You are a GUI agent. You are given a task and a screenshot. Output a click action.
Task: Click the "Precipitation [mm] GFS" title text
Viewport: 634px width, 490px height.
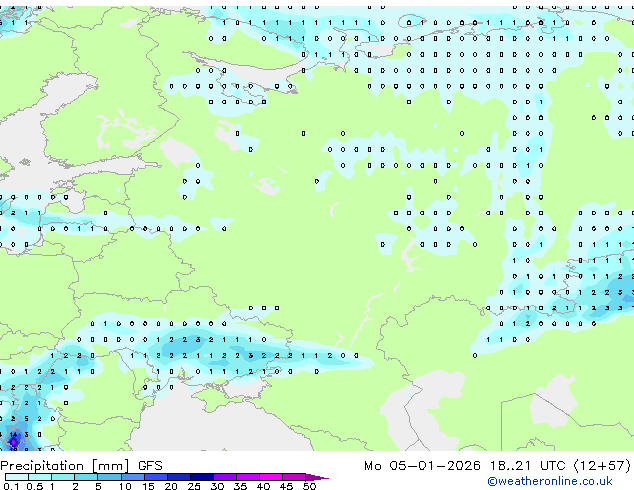pyautogui.click(x=81, y=466)
